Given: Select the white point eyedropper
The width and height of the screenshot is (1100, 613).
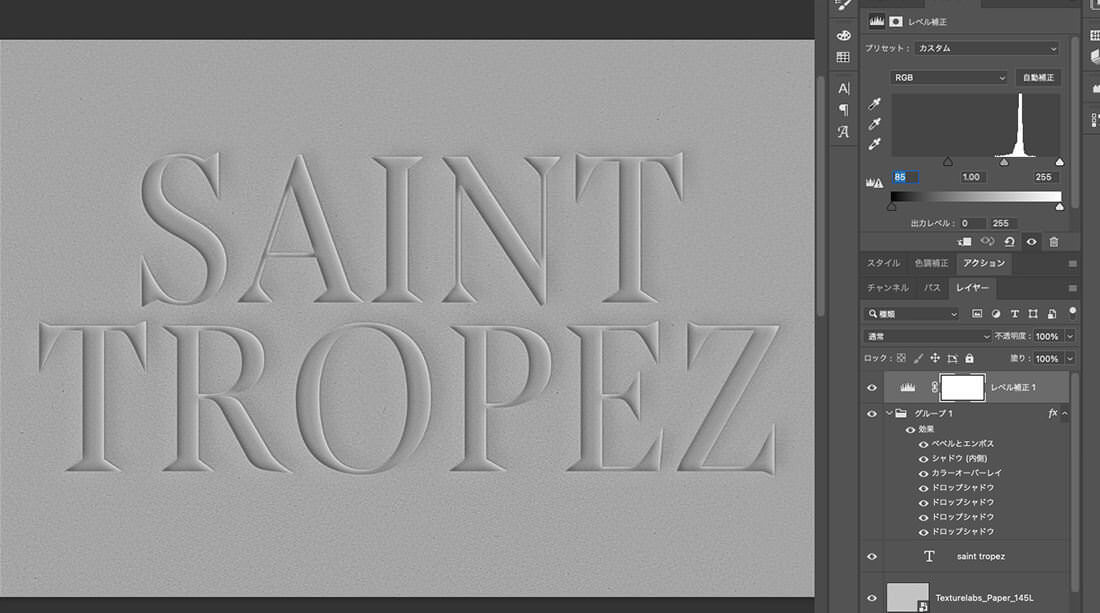Looking at the screenshot, I should (874, 144).
